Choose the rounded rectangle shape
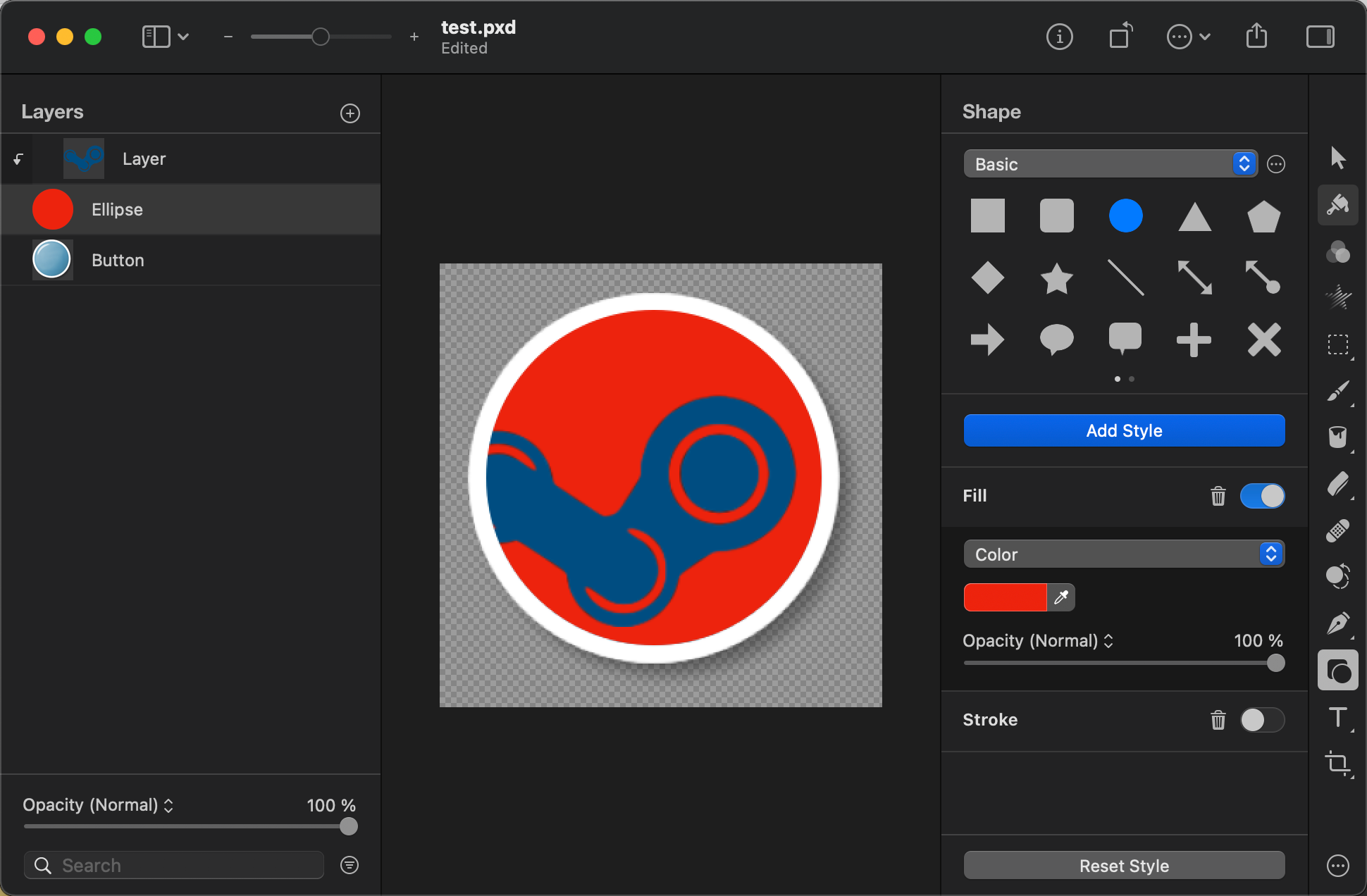1367x896 pixels. pyautogui.click(x=1057, y=216)
